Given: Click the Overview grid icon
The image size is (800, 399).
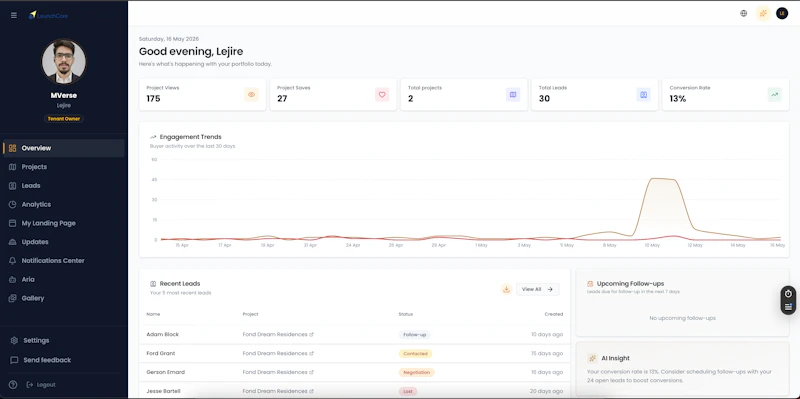Looking at the screenshot, I should (12, 148).
